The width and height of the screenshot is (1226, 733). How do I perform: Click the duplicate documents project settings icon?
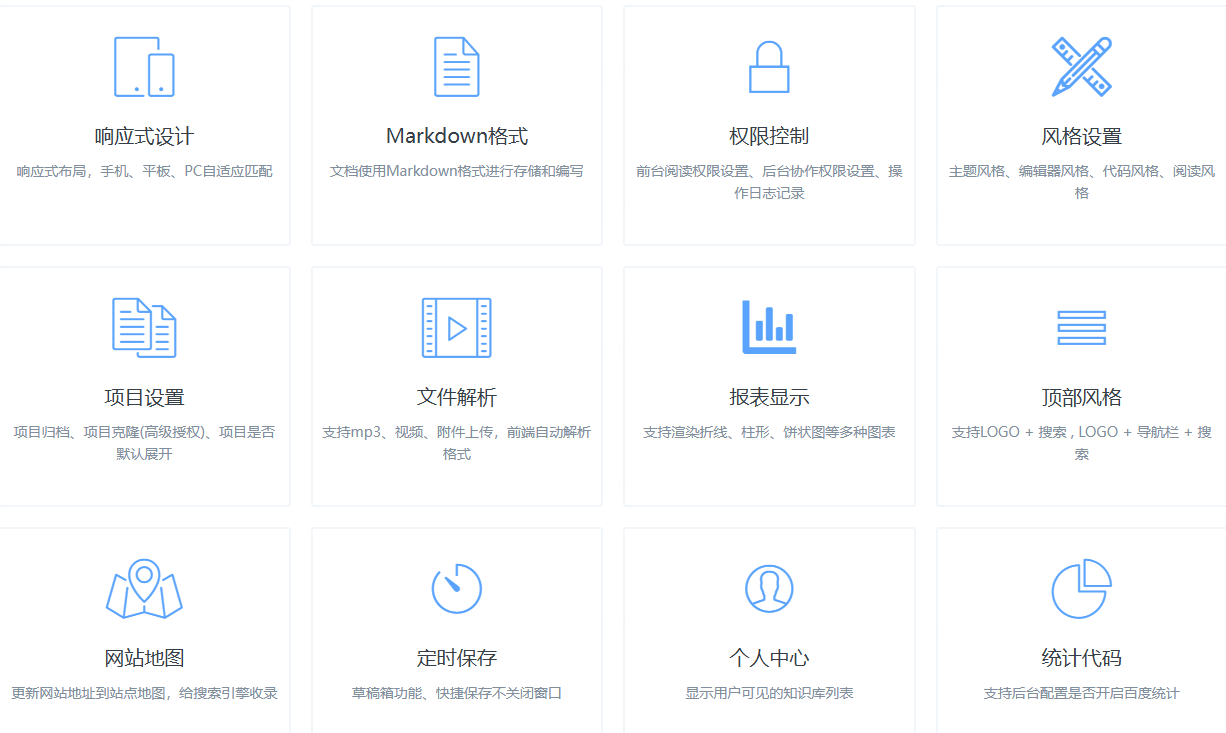tap(144, 328)
